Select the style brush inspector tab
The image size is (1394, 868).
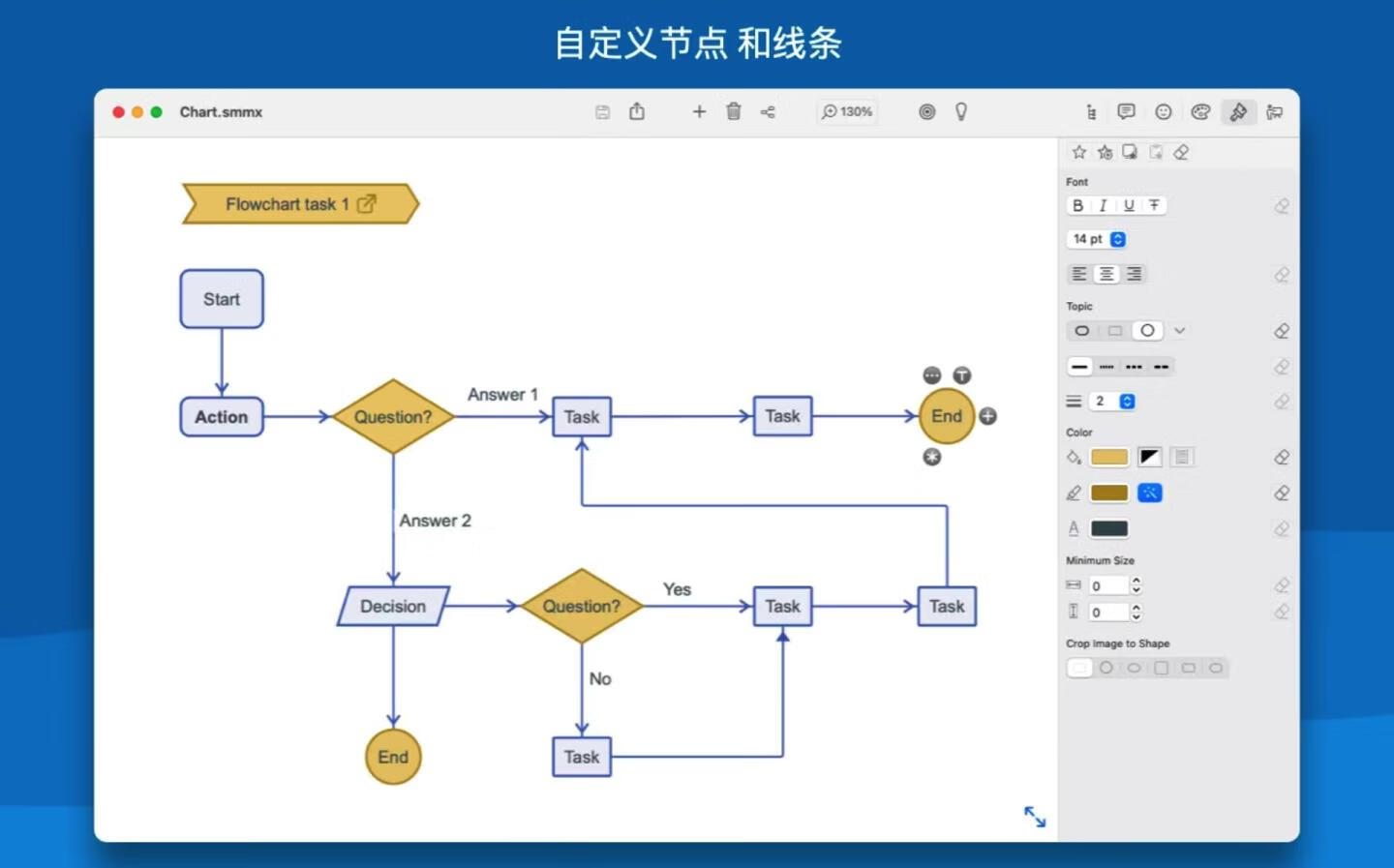coord(1238,111)
